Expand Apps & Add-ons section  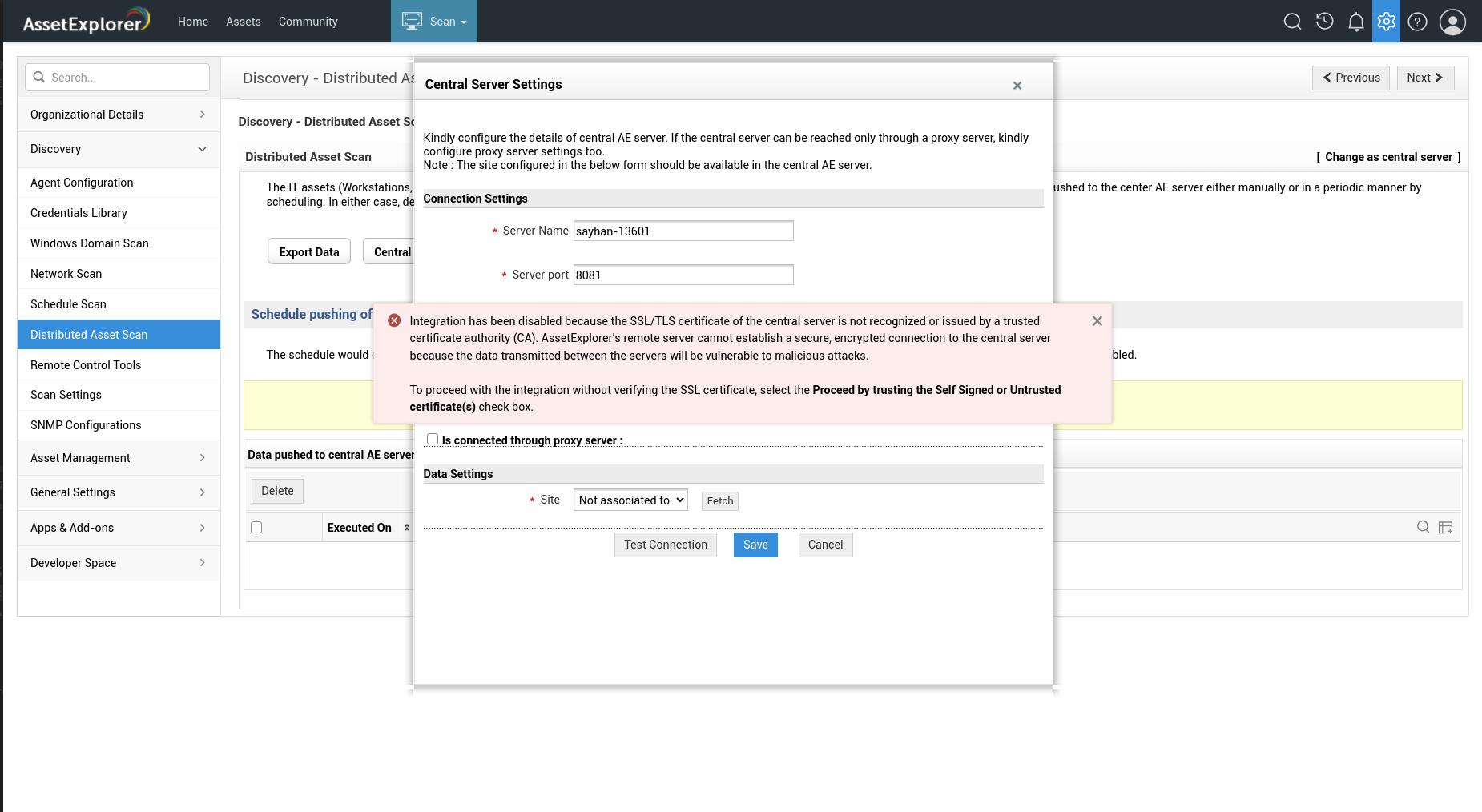pos(119,528)
